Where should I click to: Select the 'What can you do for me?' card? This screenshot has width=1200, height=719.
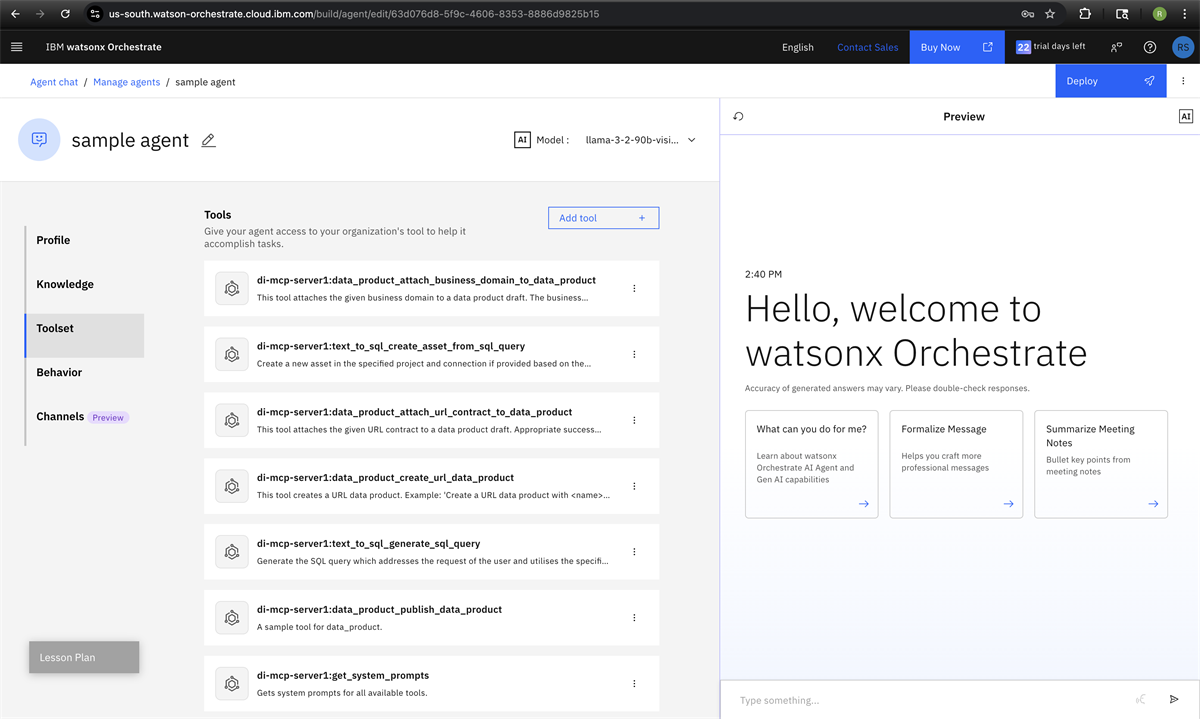[x=812, y=464]
